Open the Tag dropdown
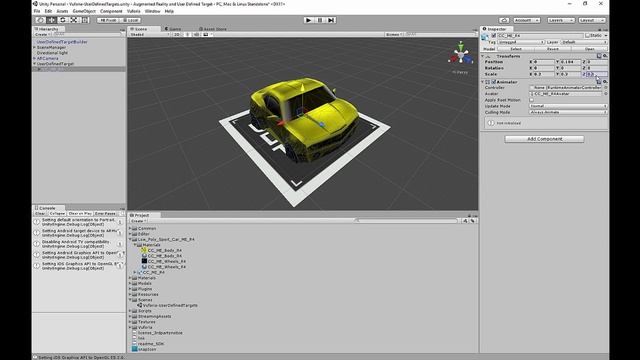The image size is (640, 360). (x=521, y=42)
